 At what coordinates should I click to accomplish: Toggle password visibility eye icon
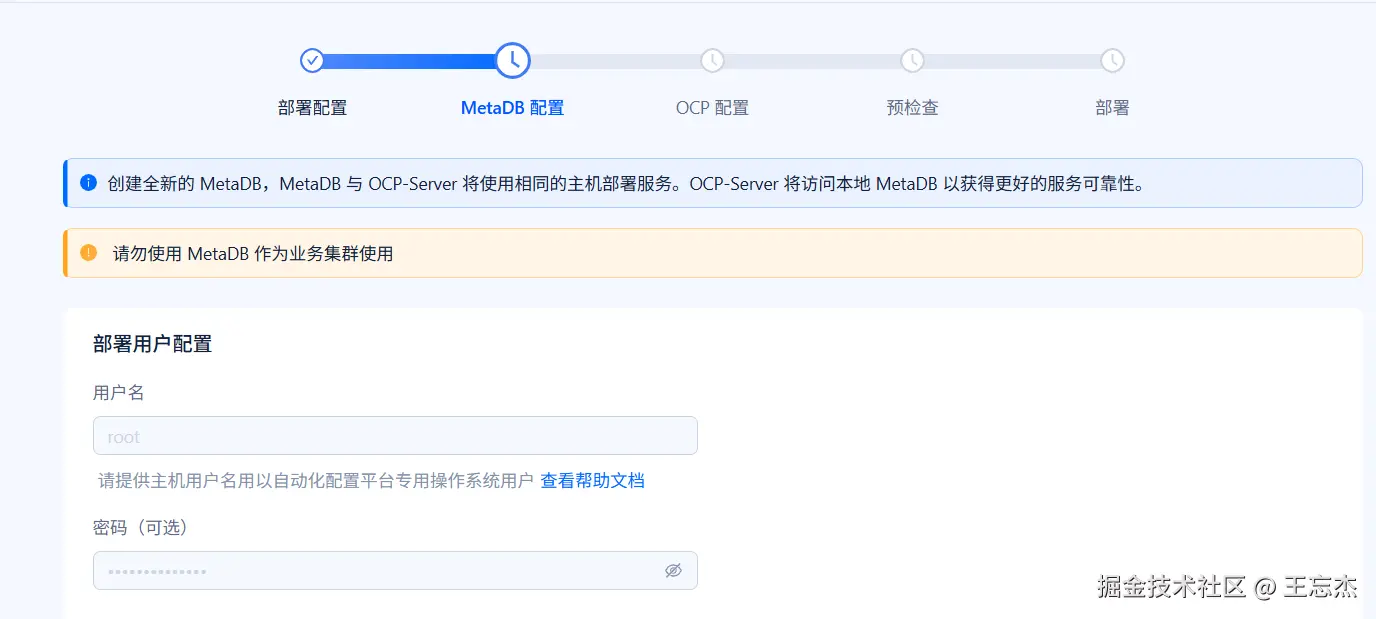(x=673, y=570)
